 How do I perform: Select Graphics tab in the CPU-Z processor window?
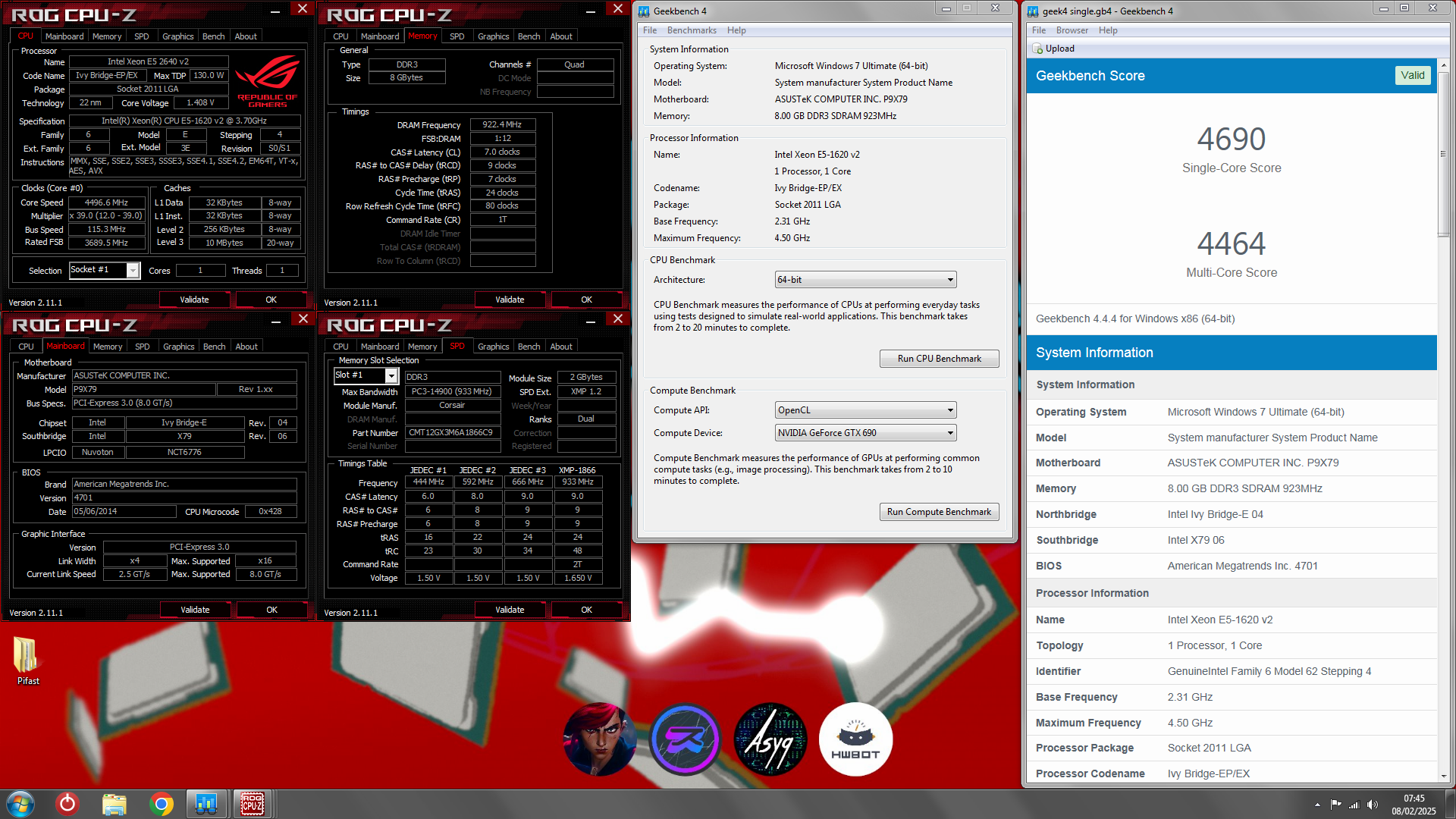point(177,36)
